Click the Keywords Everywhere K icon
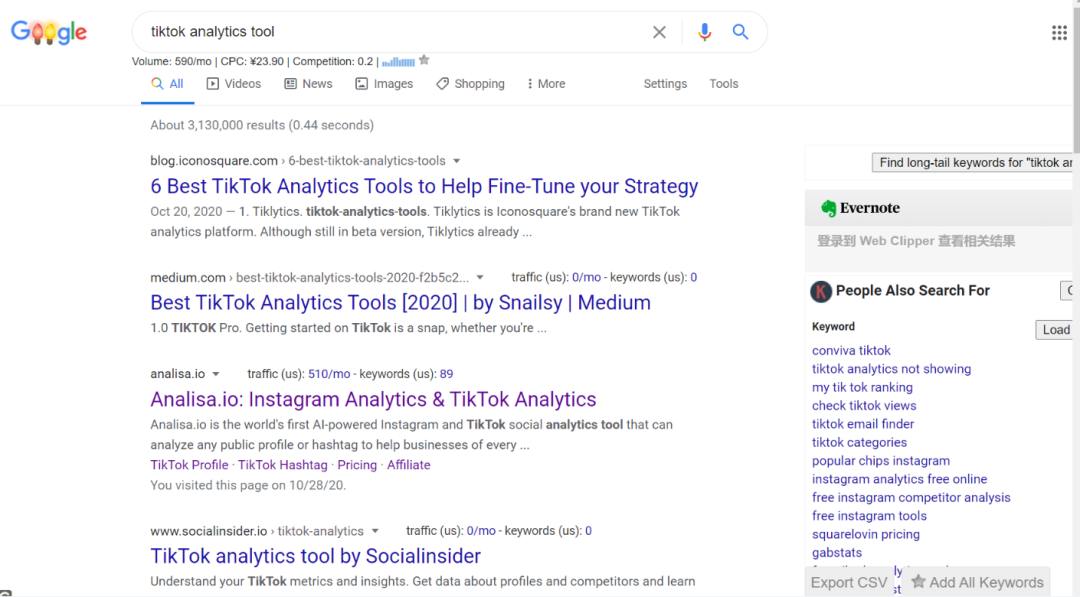The height and width of the screenshot is (597, 1080). point(820,291)
